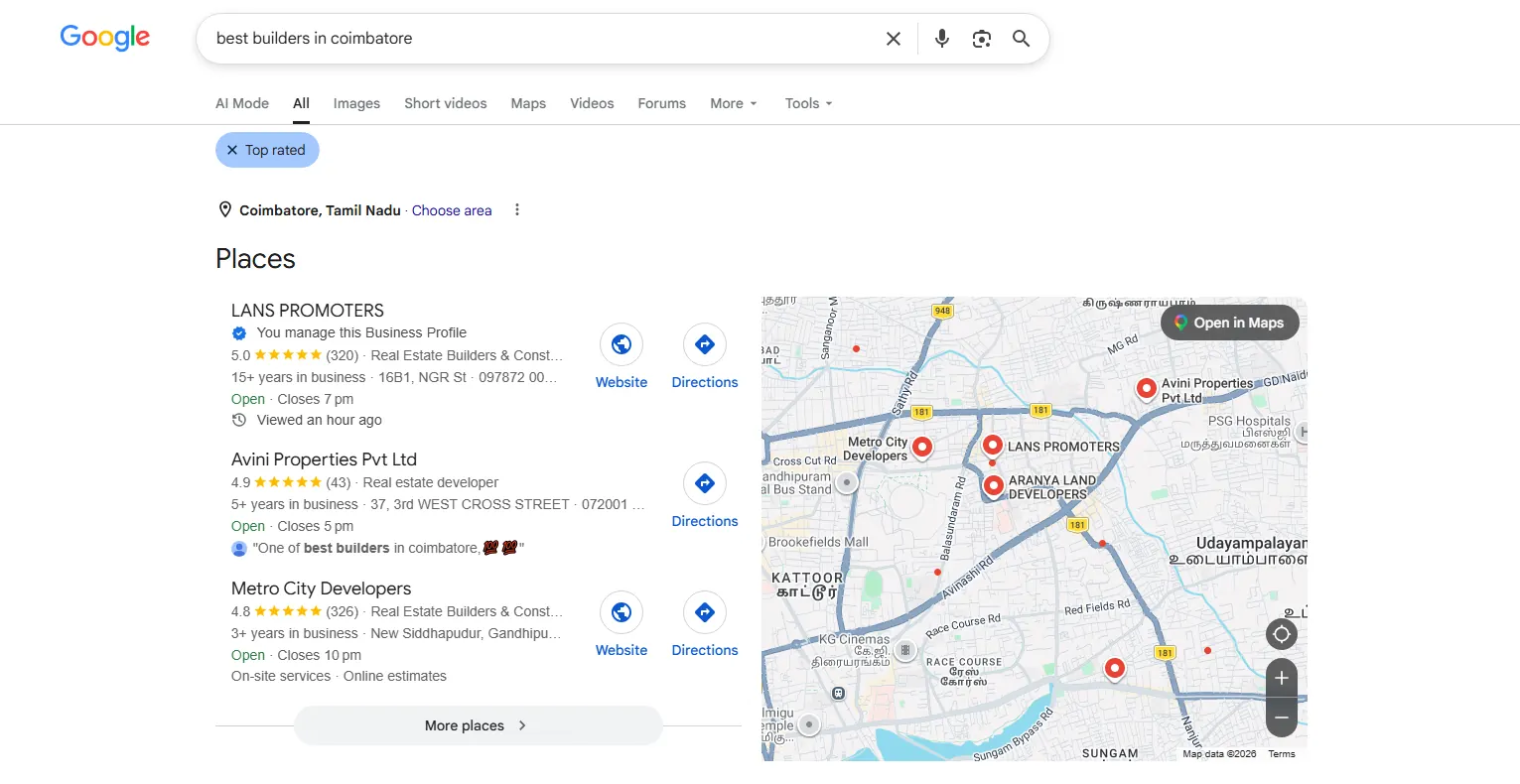Switch to Maps tab

pos(528,103)
